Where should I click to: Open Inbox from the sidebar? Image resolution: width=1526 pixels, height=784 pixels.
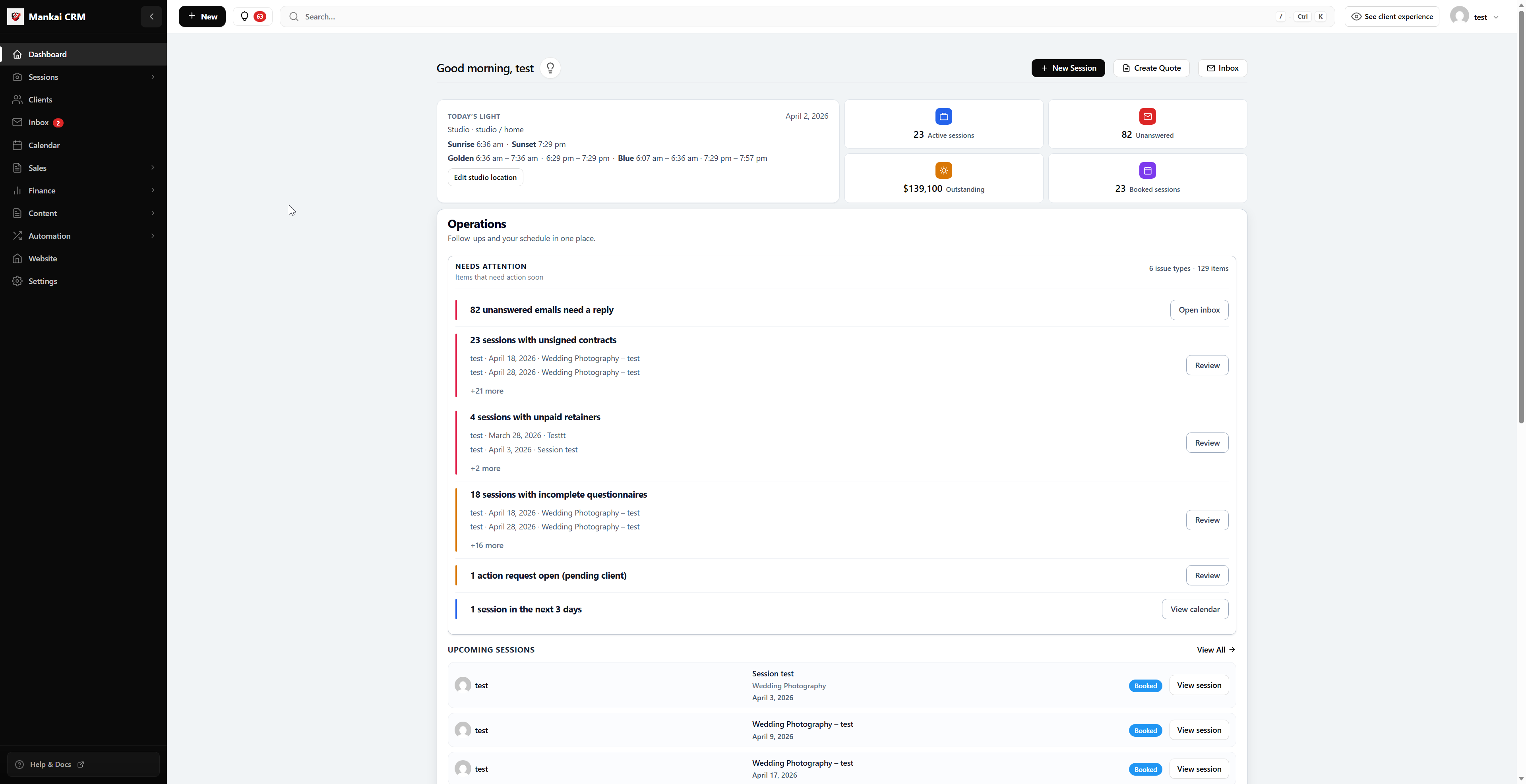point(39,123)
